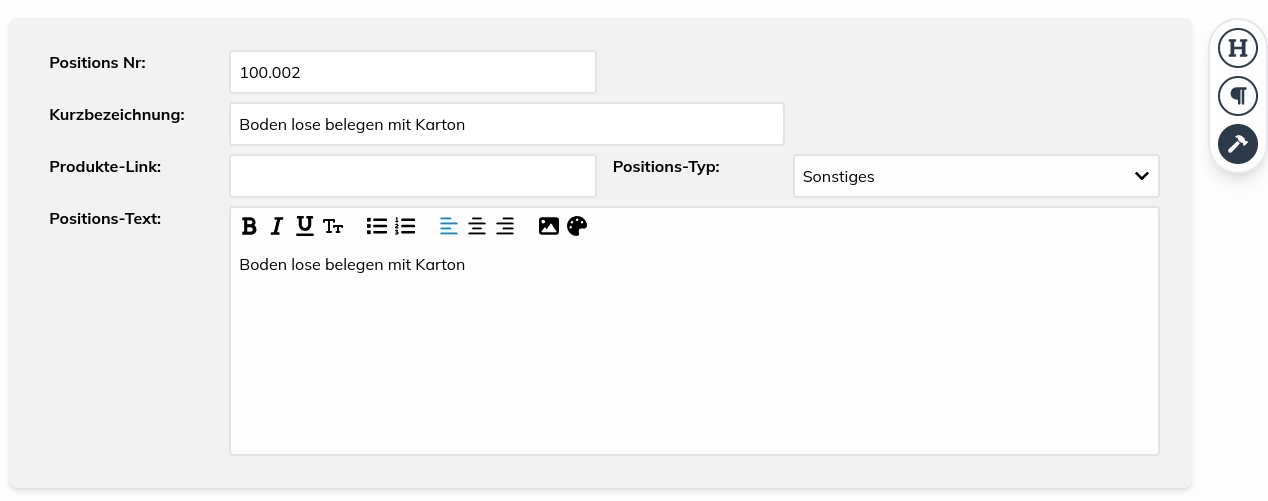Click the text 'Boden lose belegen mit Karton' in editor

[352, 265]
